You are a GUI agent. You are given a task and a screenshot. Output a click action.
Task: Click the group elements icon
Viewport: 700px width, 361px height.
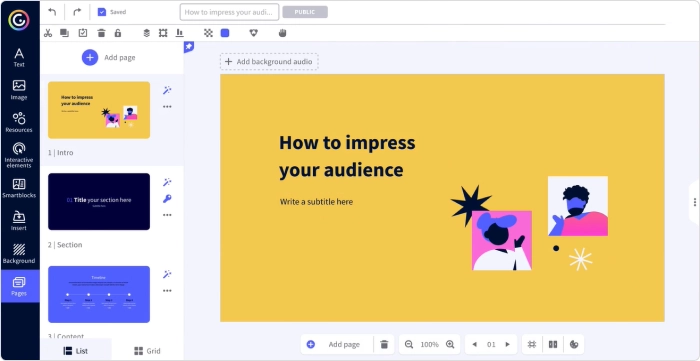coord(163,33)
